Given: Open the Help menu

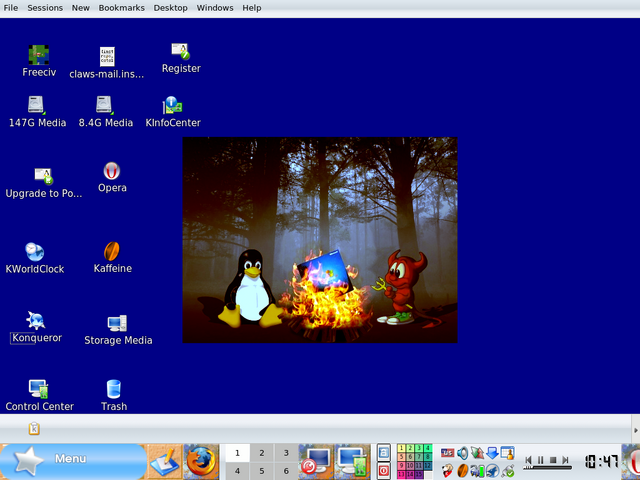Looking at the screenshot, I should tap(251, 8).
